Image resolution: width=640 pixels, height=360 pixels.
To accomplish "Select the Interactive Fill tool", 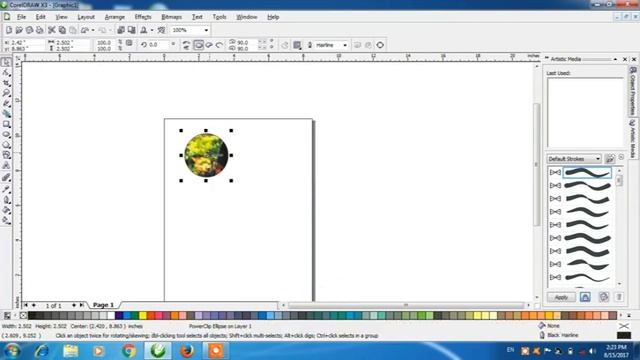I will coord(6,220).
